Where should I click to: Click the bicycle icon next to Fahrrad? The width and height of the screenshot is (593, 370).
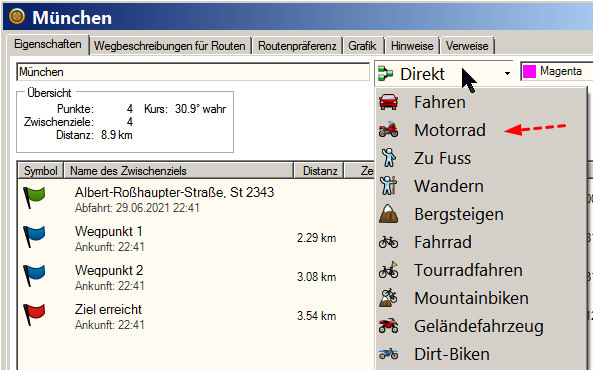(388, 242)
